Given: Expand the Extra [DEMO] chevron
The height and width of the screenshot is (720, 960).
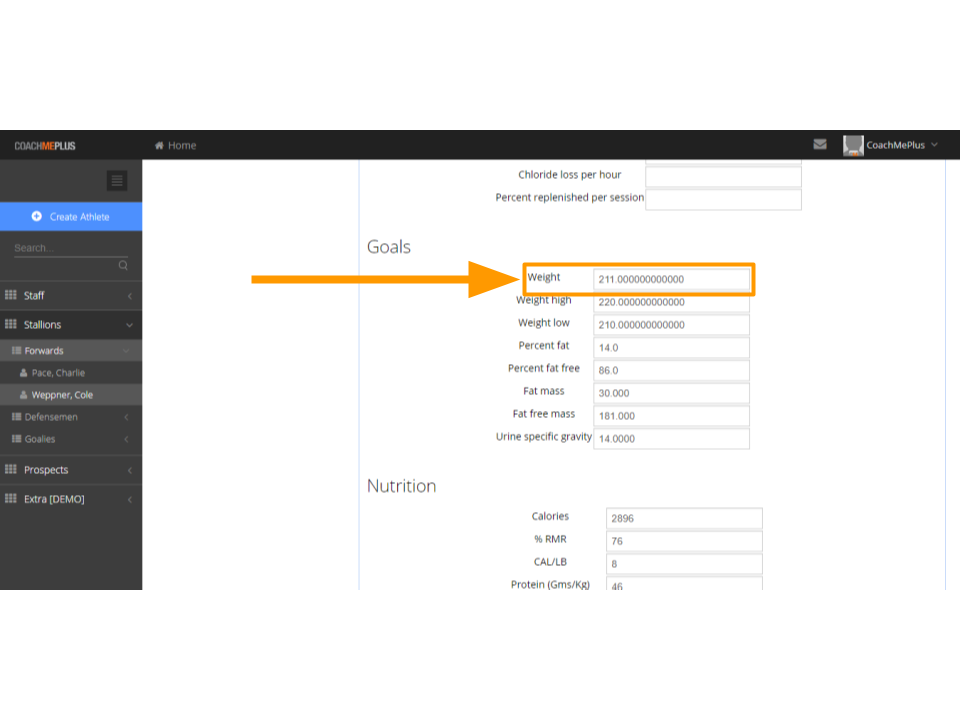Looking at the screenshot, I should [x=130, y=500].
